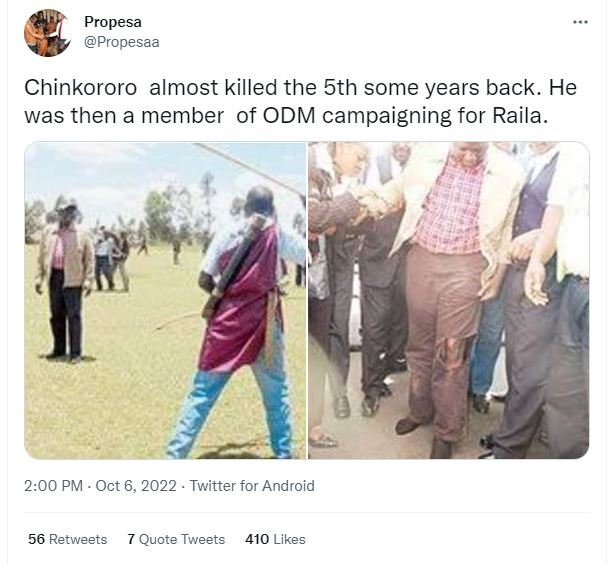Open the @Propesaa handle link
The width and height of the screenshot is (616, 564).
click(x=122, y=42)
